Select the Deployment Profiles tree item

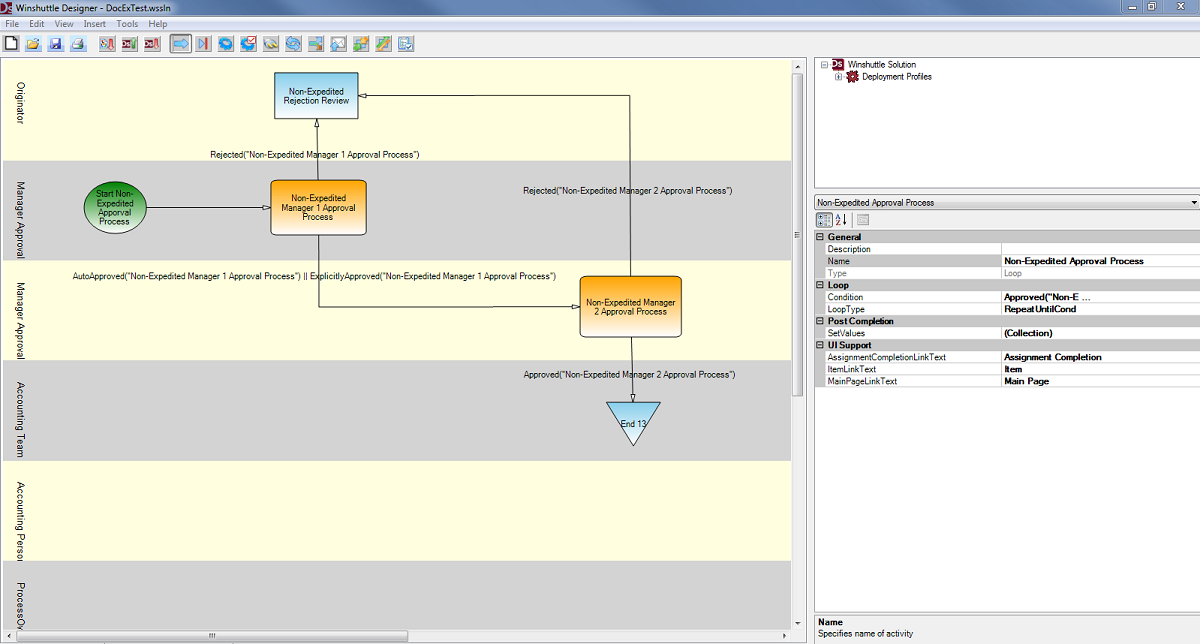(897, 77)
